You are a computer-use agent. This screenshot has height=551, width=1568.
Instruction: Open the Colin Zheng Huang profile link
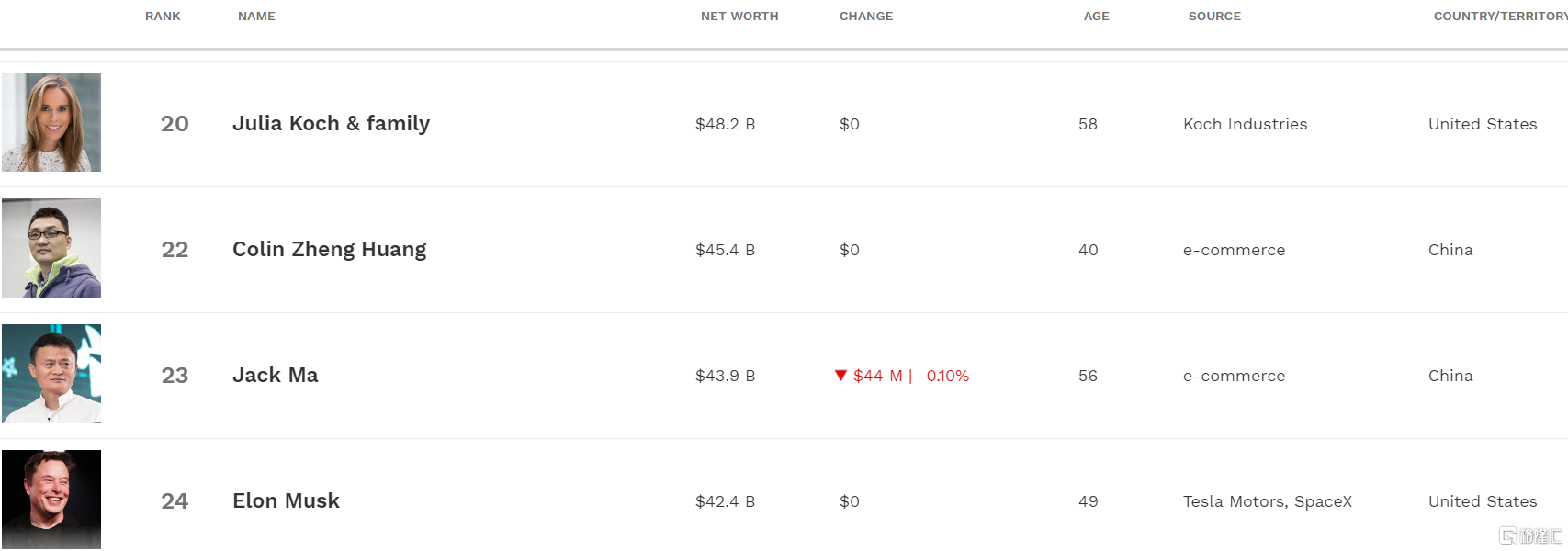(329, 250)
